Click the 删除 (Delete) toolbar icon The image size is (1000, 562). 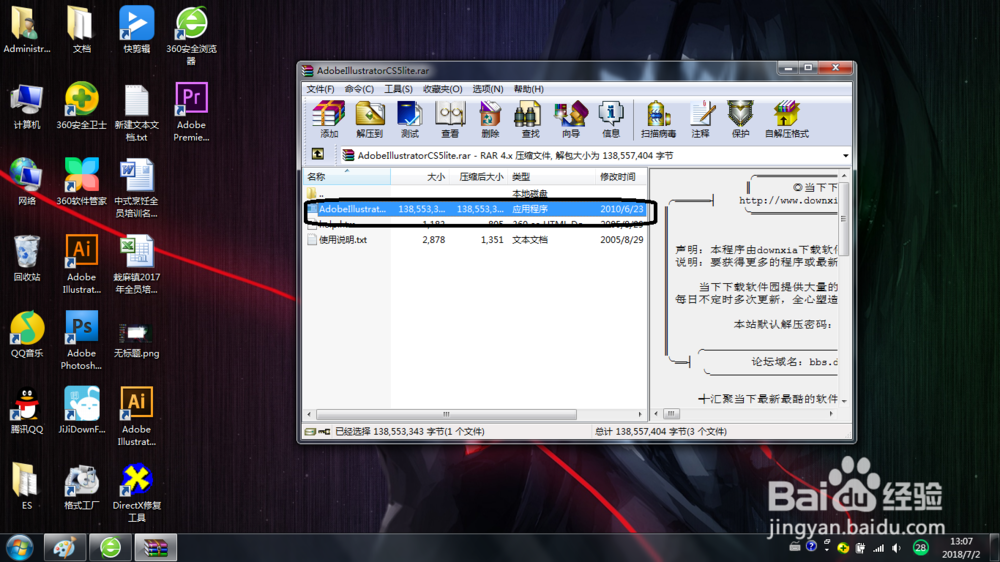(490, 119)
